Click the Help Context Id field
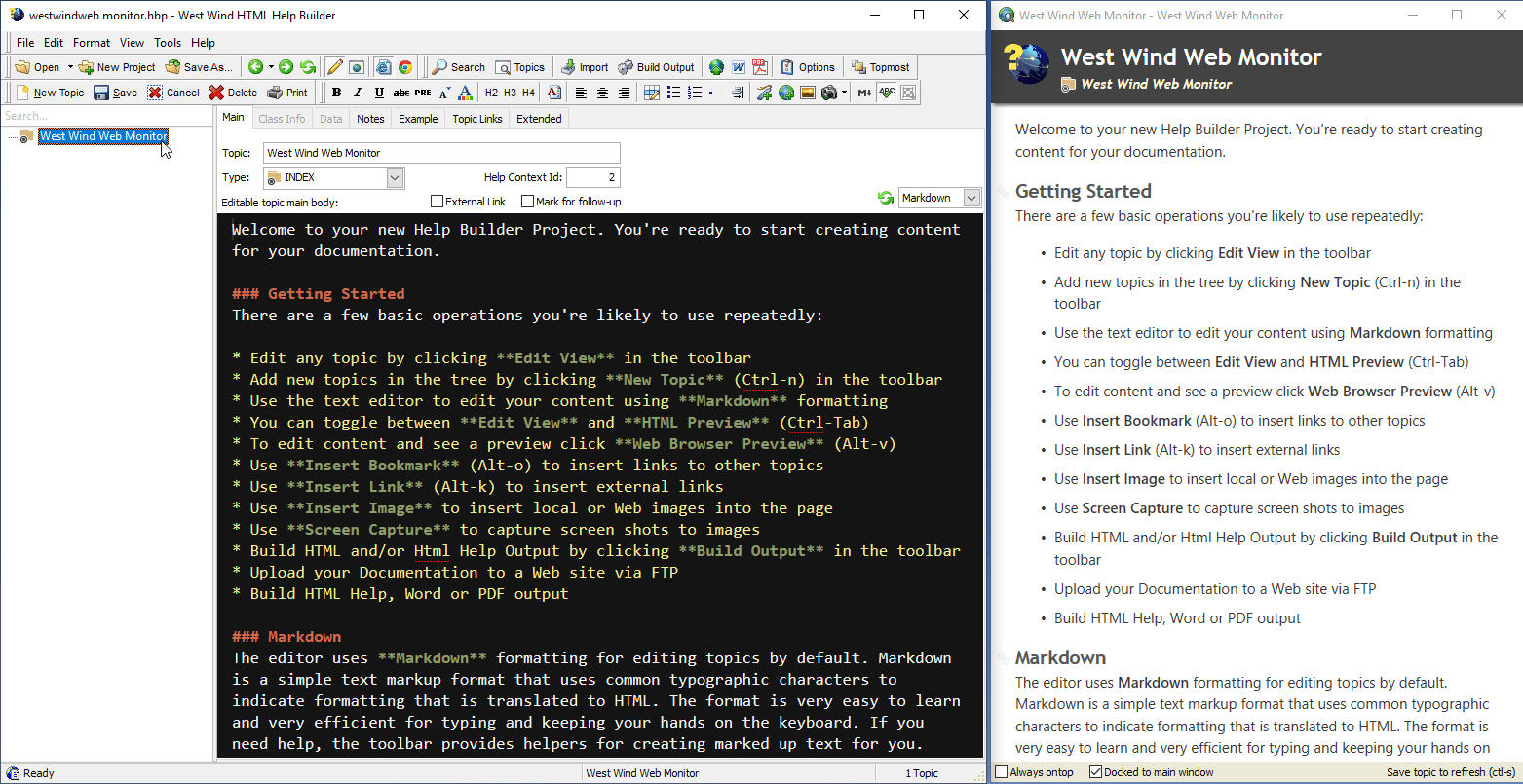The width and height of the screenshot is (1523, 784). tap(592, 177)
